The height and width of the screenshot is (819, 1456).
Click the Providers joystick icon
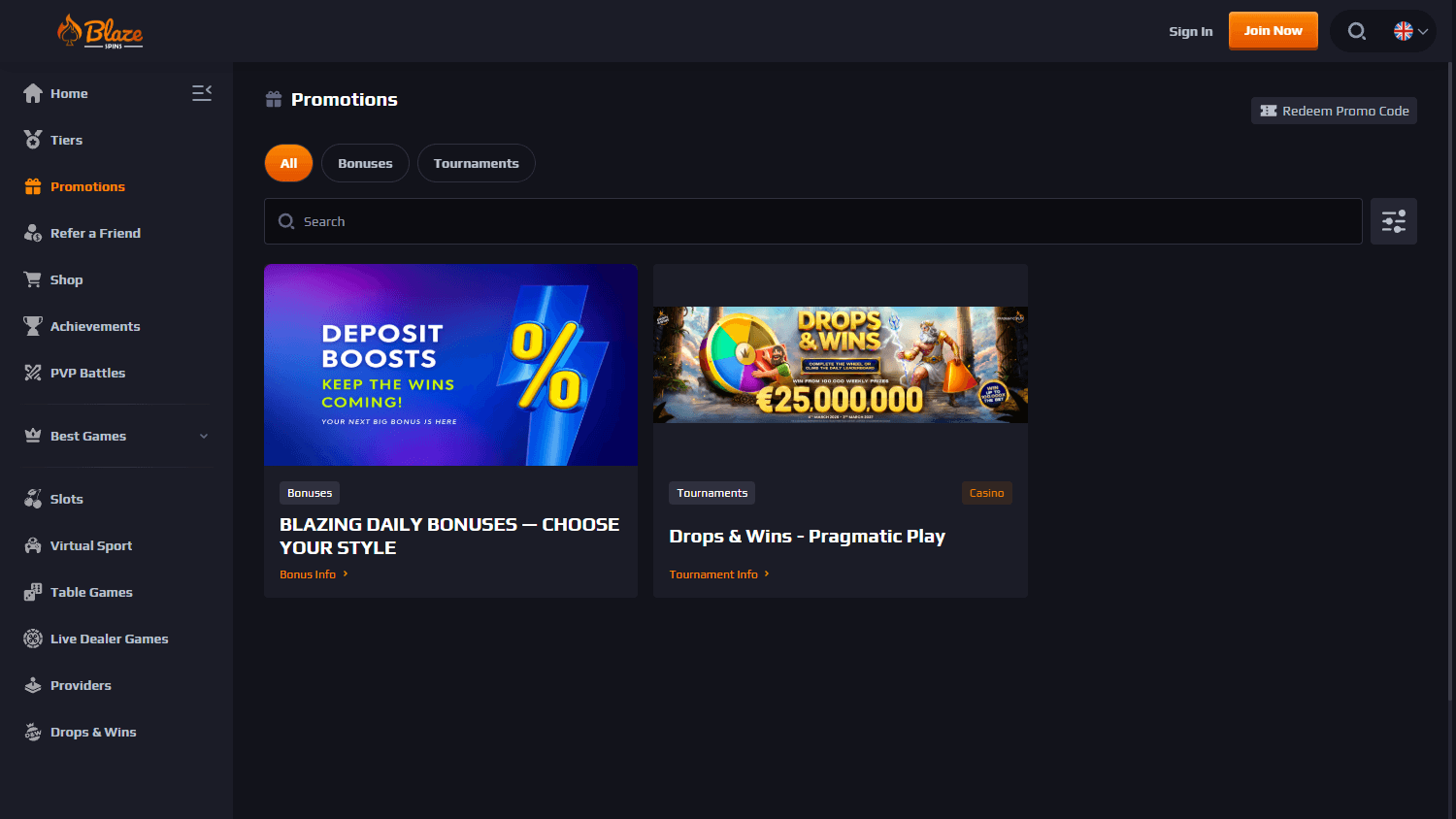tap(33, 685)
